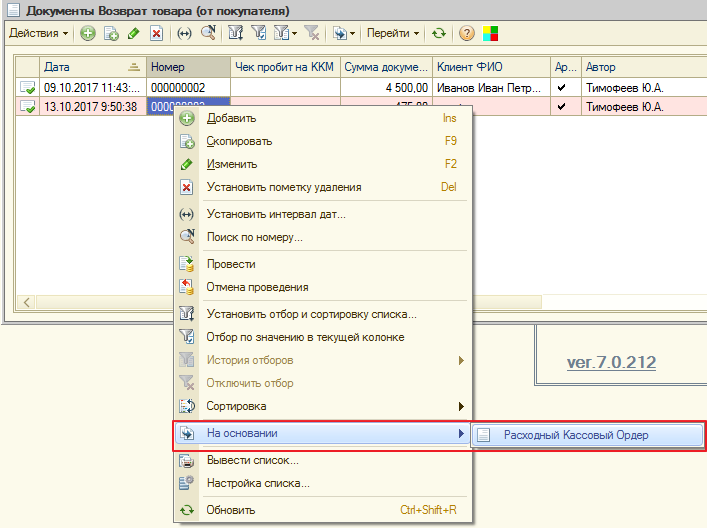Open the ver.7.0.212 version link
Viewport: 707px width, 528px height.
(611, 362)
